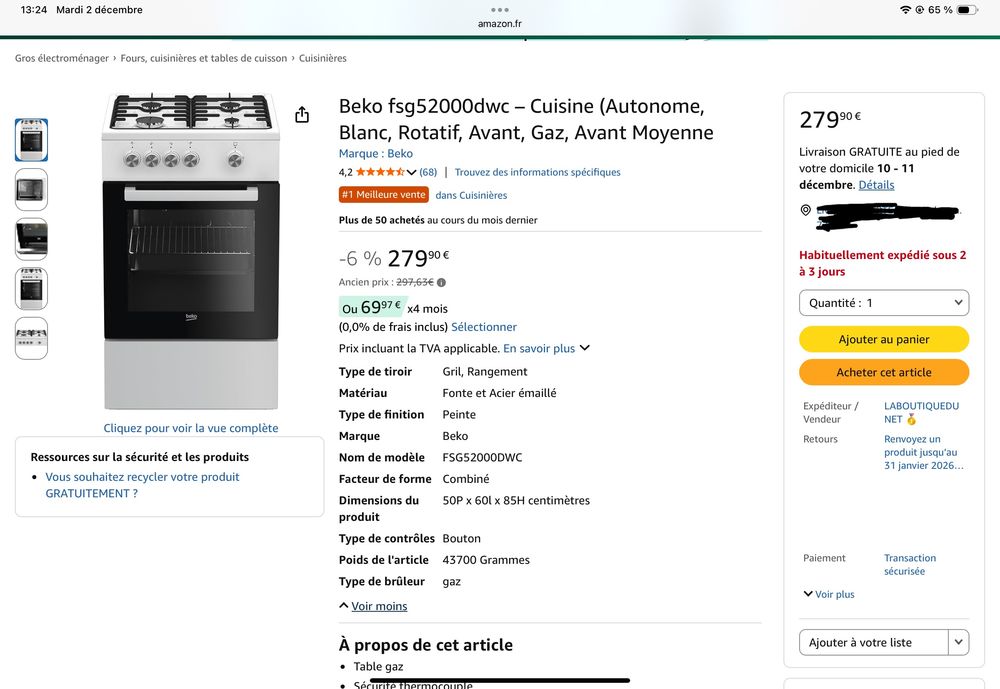The width and height of the screenshot is (1000, 689).
Task: Click Cliquez pour voir la vue complète
Action: pyautogui.click(x=191, y=428)
